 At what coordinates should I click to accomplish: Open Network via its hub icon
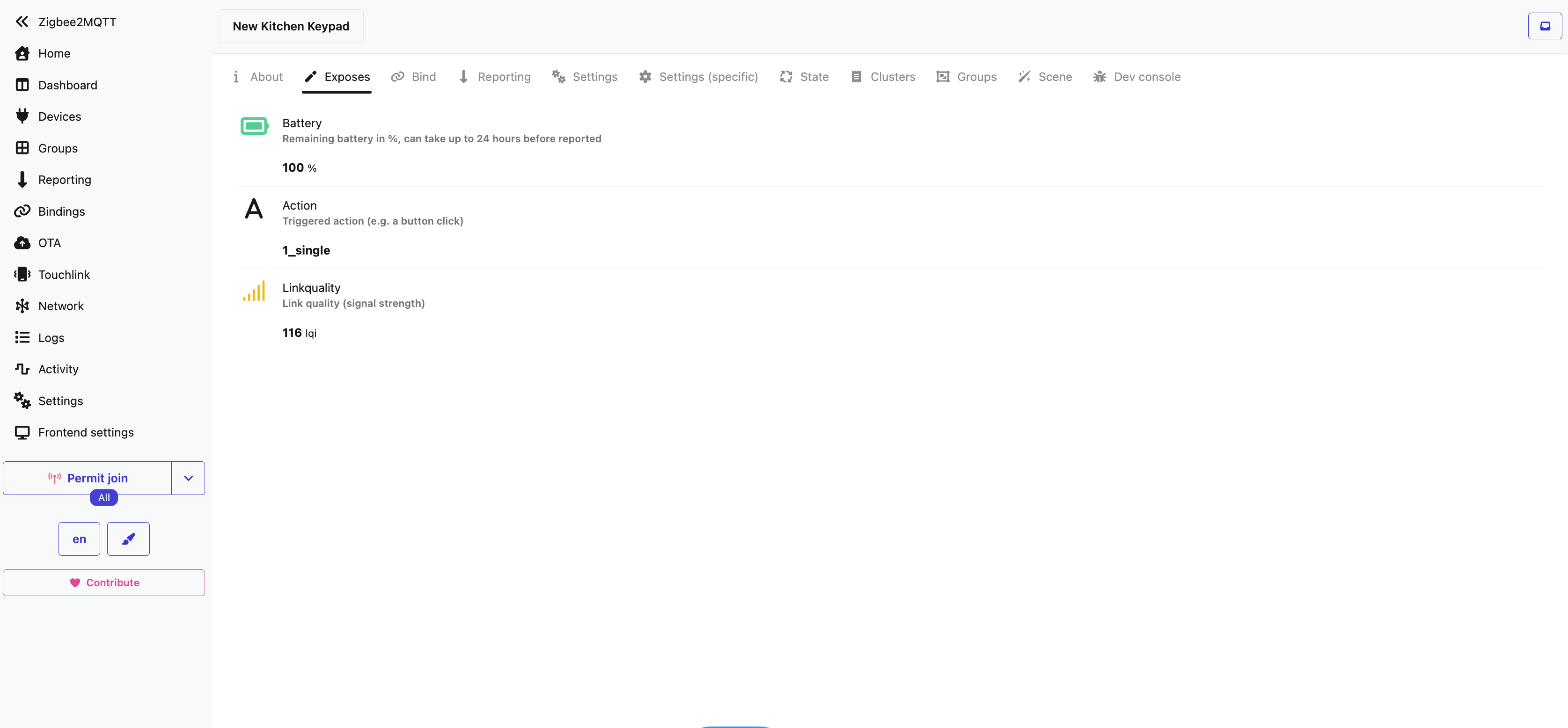(x=22, y=306)
